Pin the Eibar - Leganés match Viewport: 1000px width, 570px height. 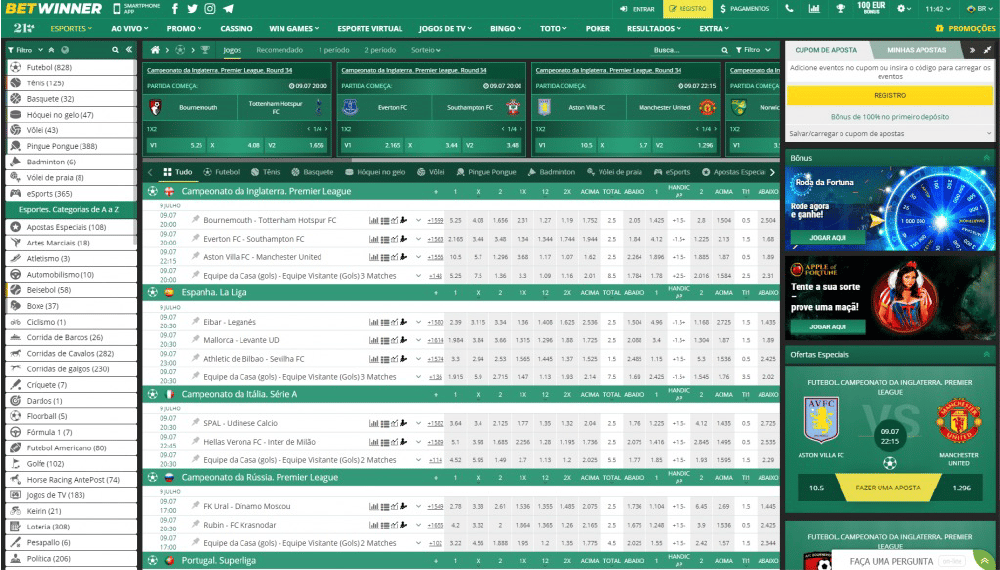tap(196, 322)
